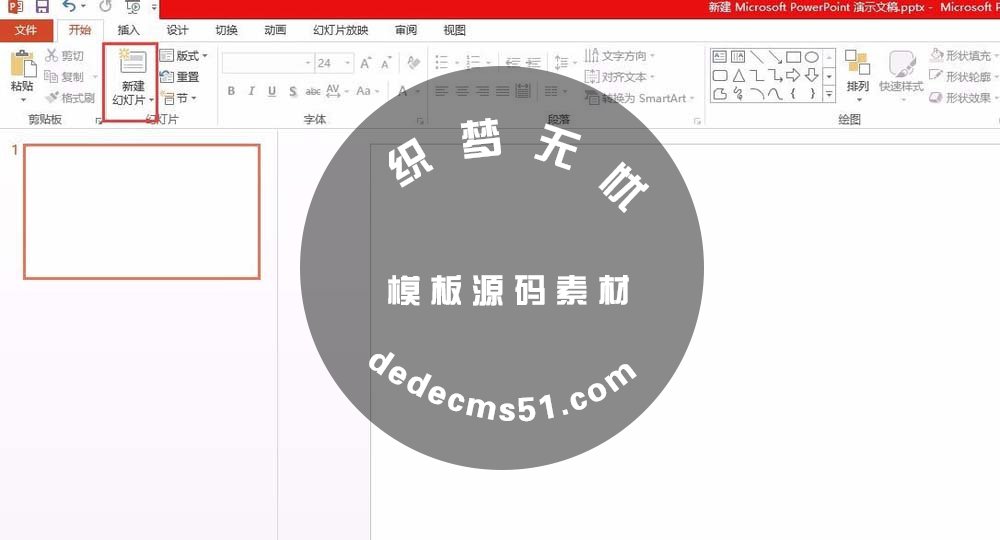Open the 剪贴板 clipboard pane launcher

98,120
